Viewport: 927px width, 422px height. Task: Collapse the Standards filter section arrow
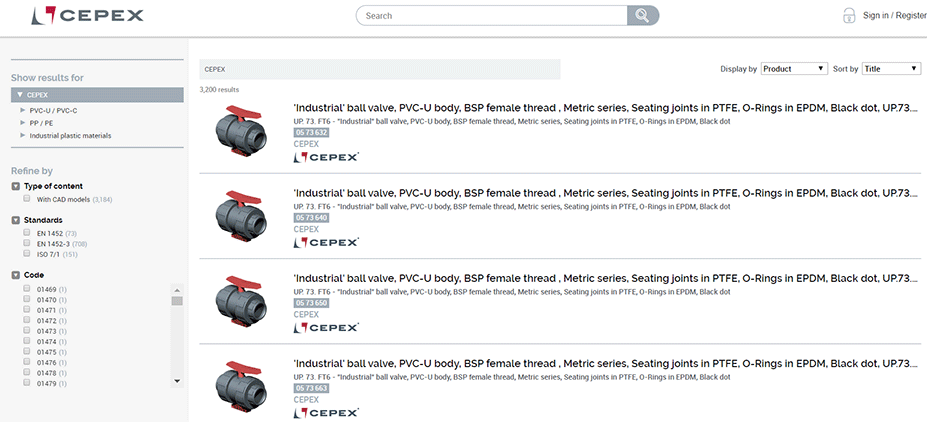[16, 220]
